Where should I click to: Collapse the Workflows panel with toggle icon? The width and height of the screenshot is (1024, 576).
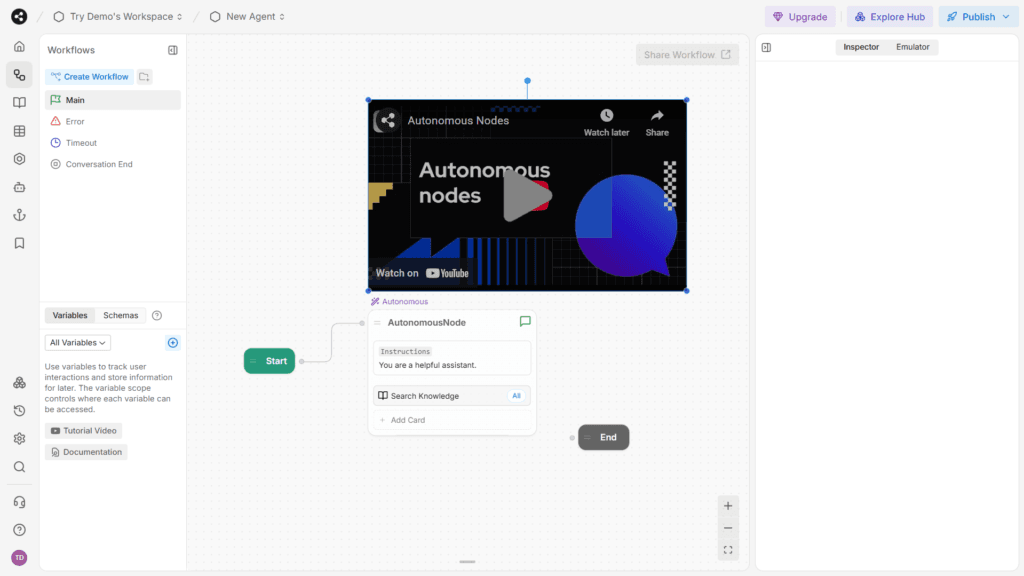(172, 50)
